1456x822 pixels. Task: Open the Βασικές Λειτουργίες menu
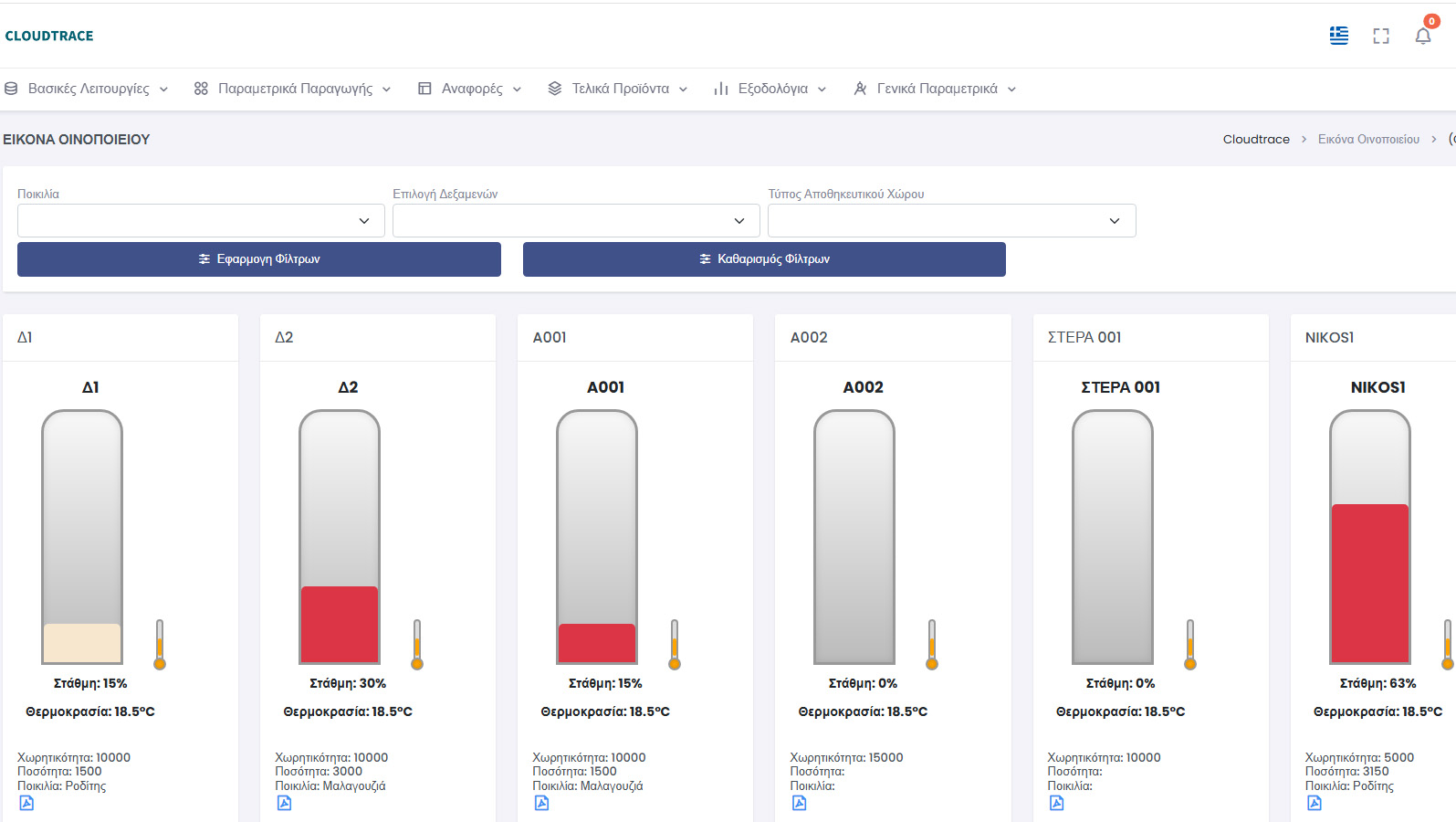point(87,89)
